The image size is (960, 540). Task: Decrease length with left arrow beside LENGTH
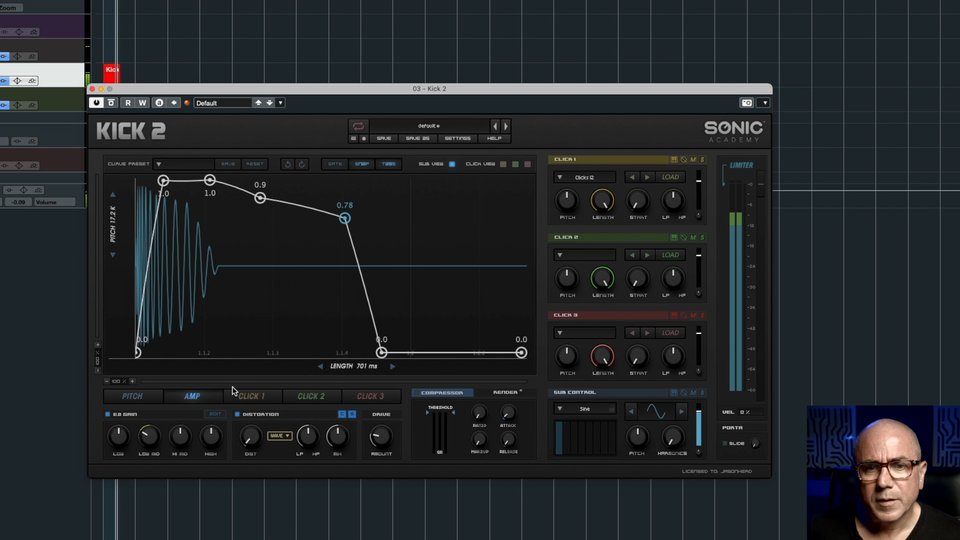(320, 366)
